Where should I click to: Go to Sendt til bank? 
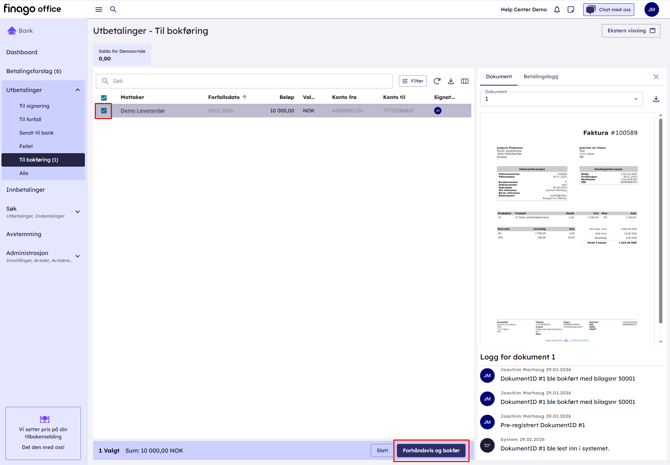point(36,133)
